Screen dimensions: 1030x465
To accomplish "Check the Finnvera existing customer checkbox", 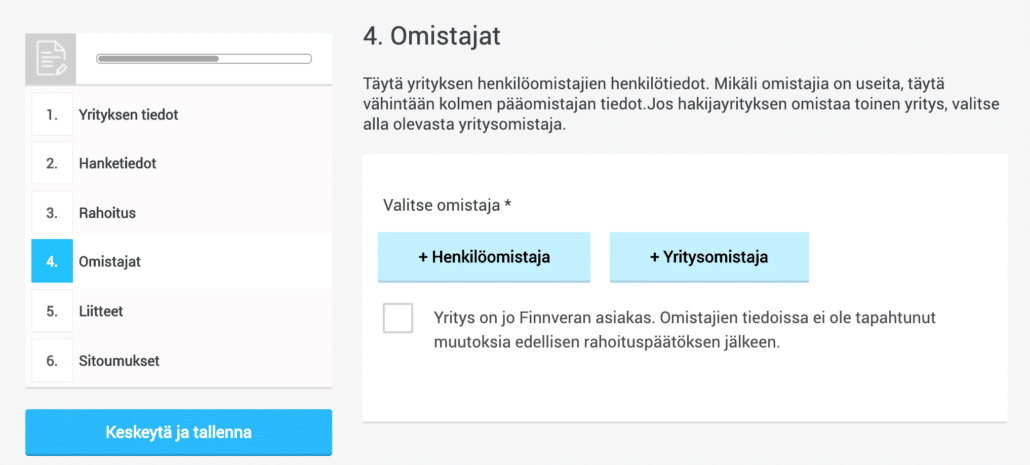I will click(x=398, y=318).
